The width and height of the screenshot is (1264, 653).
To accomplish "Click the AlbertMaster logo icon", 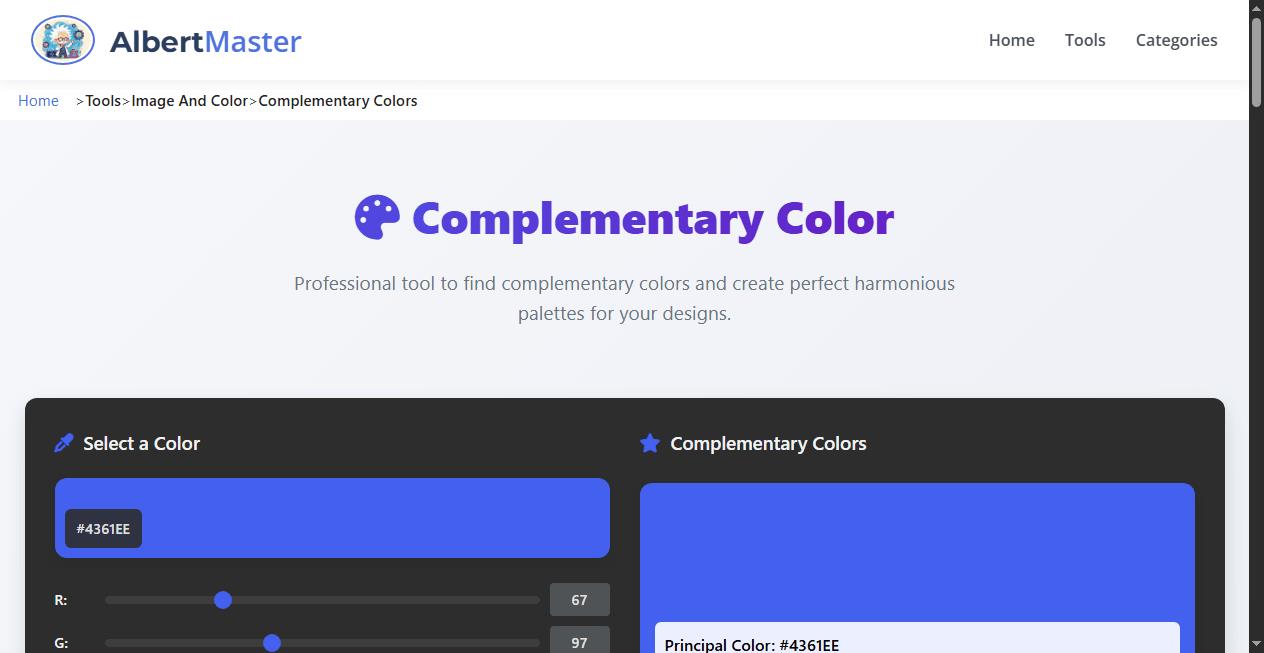I will (x=62, y=40).
